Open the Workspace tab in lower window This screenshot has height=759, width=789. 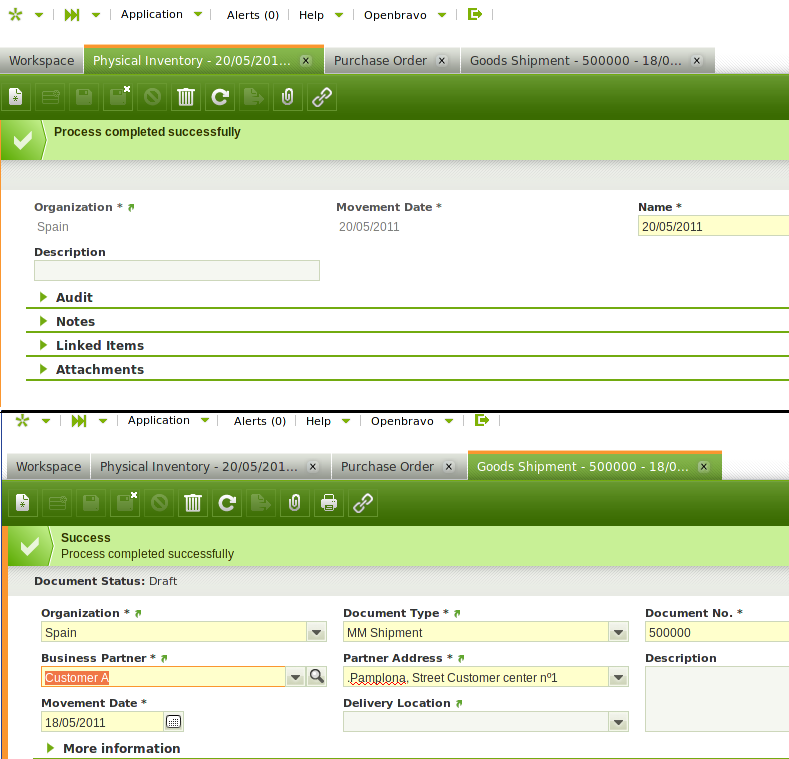[48, 466]
